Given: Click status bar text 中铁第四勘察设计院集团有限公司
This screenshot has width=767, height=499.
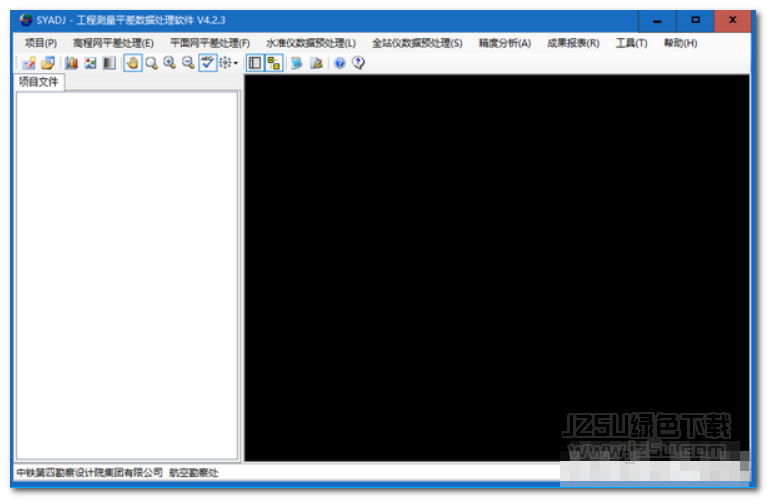Looking at the screenshot, I should click(90, 473).
